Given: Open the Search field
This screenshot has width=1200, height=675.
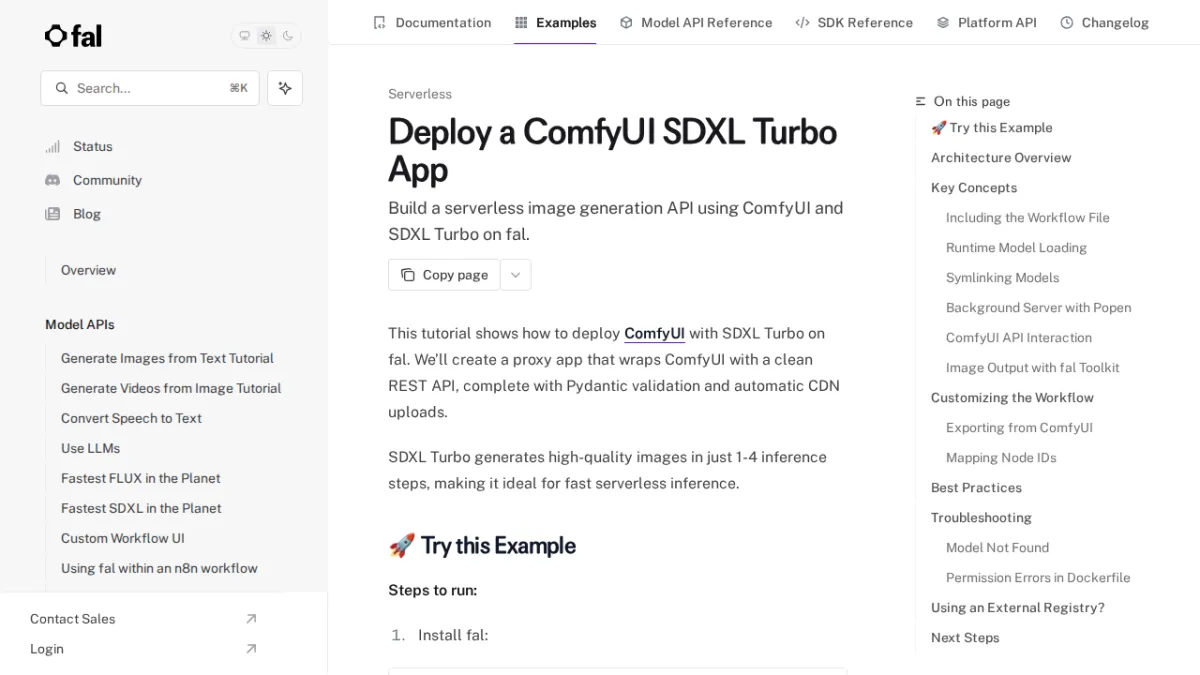Looking at the screenshot, I should pos(150,88).
